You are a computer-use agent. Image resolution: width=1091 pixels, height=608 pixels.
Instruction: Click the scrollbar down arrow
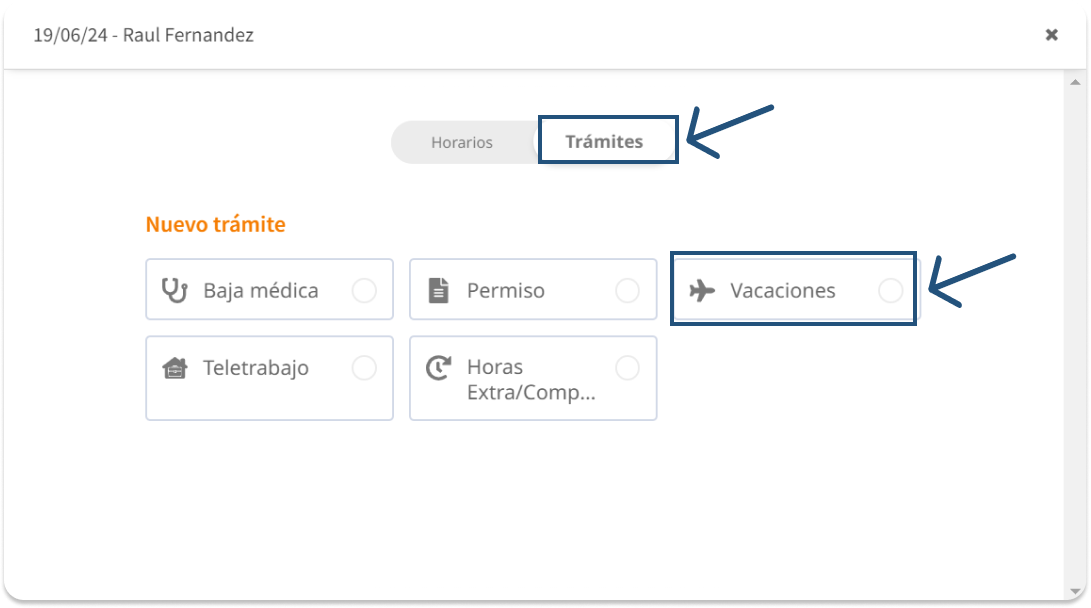pos(1074,591)
